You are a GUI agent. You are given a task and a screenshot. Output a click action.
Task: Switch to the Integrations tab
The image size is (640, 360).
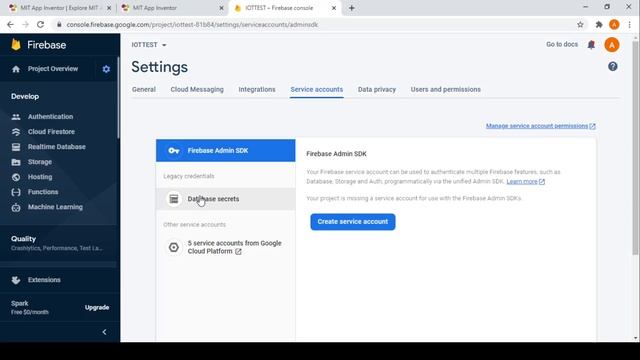[257, 89]
